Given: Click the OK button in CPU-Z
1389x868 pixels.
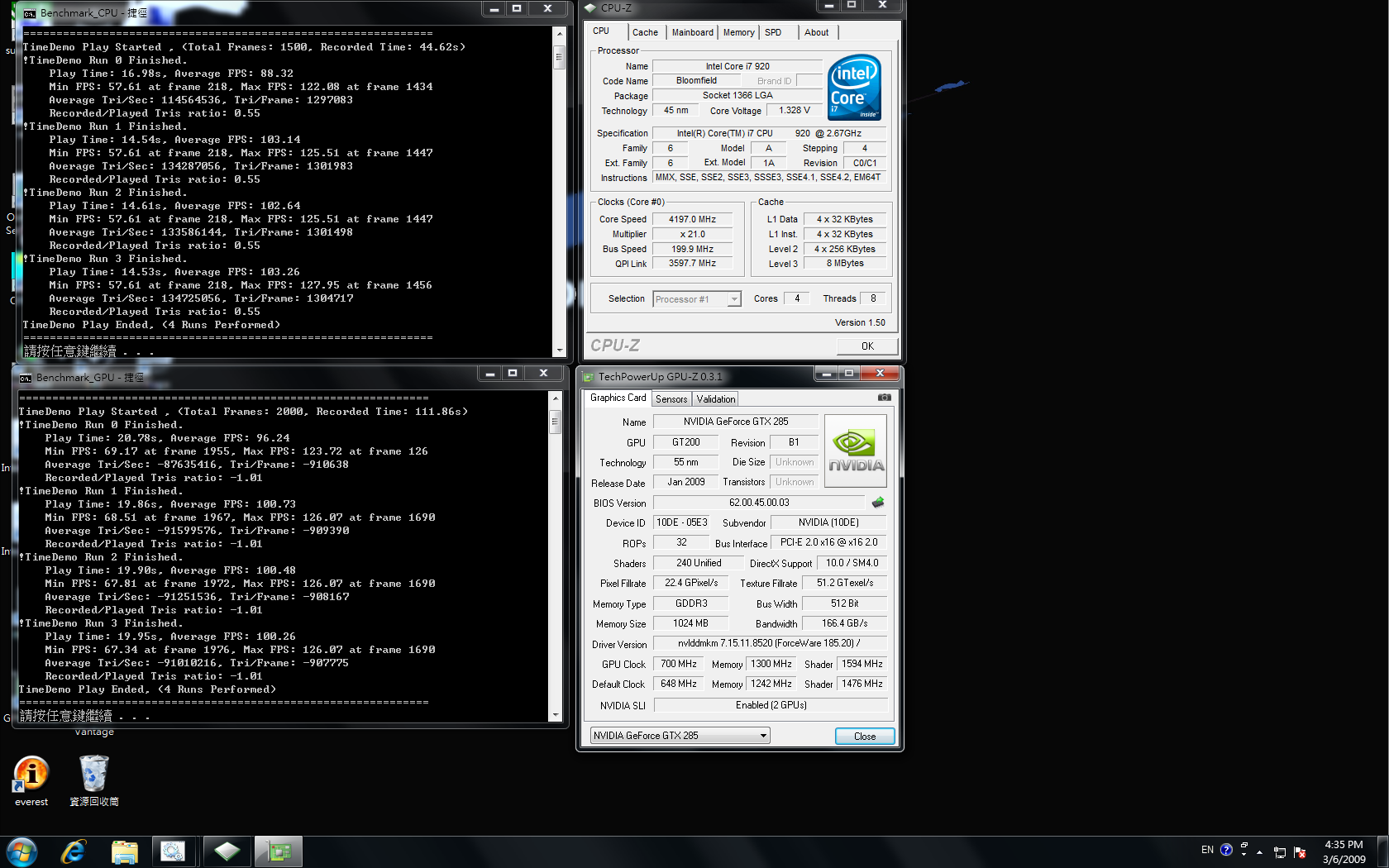Looking at the screenshot, I should pos(867,346).
